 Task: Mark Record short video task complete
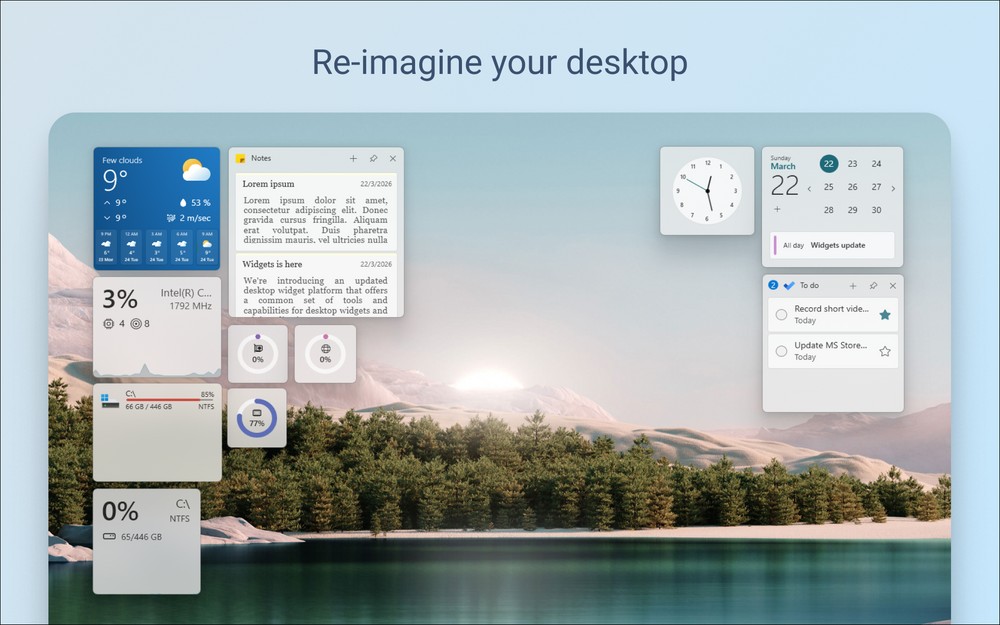(x=782, y=315)
